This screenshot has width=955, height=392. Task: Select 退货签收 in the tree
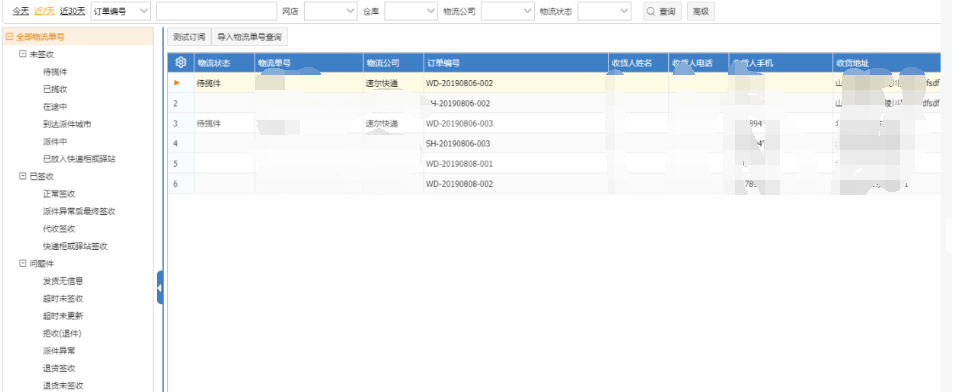coord(59,369)
